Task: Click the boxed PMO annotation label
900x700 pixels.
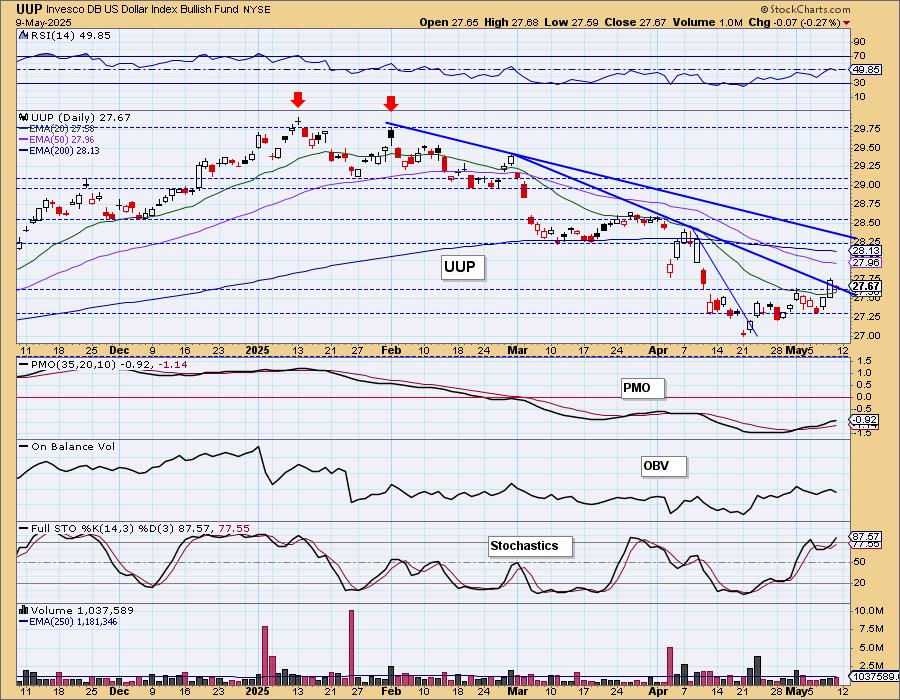Action: [642, 388]
